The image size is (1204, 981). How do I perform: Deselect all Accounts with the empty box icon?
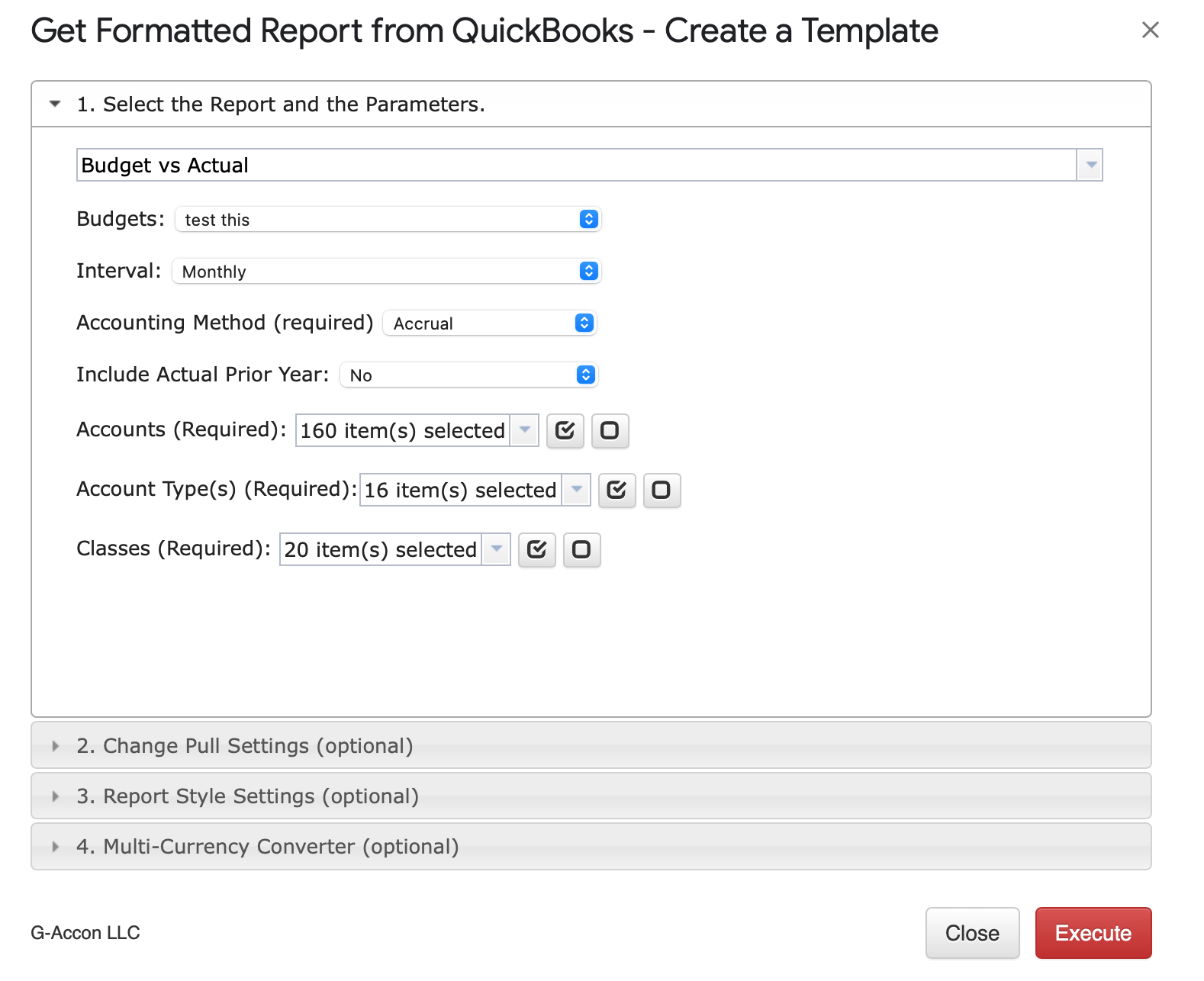(610, 431)
